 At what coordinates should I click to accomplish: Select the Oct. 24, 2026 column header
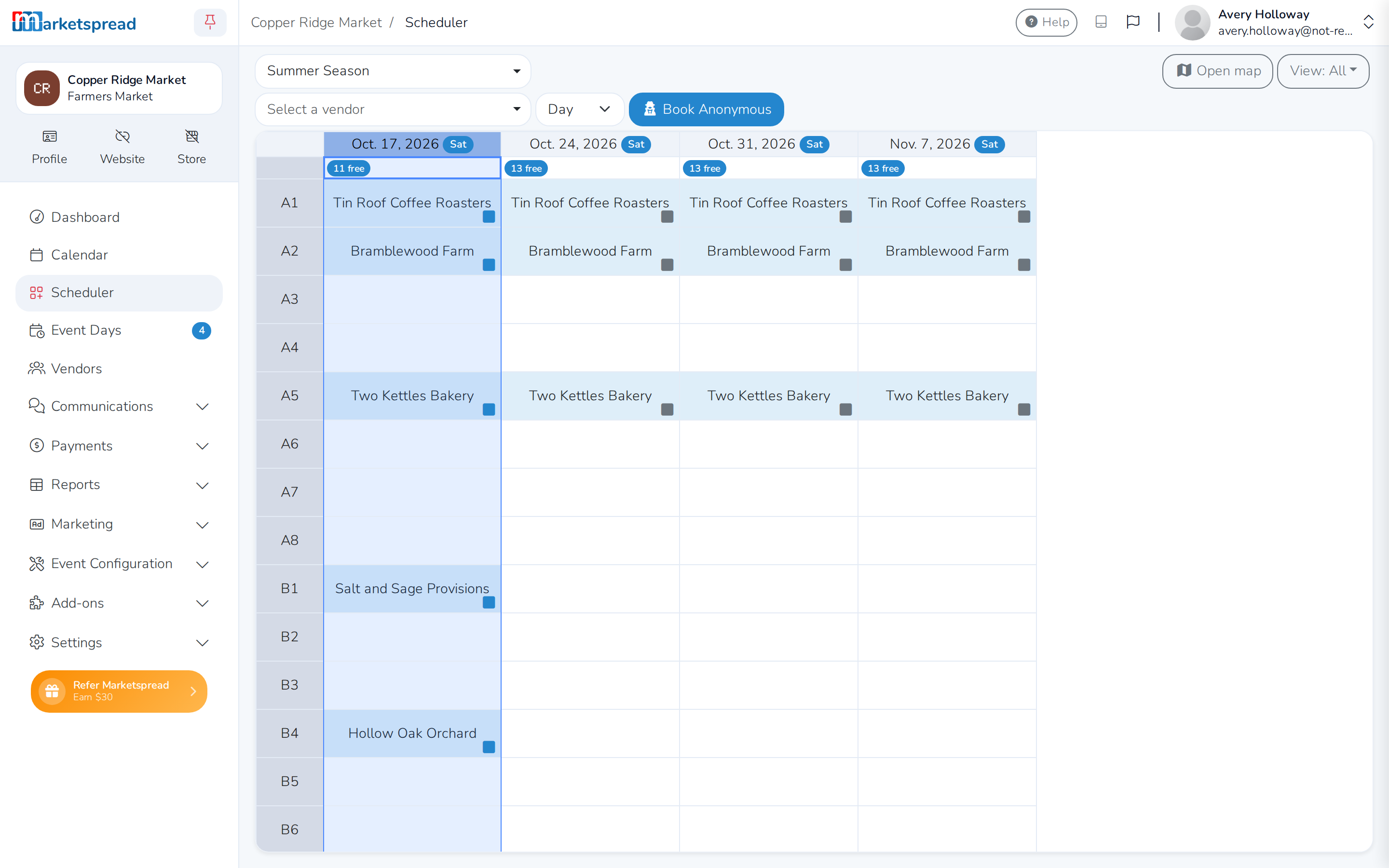[590, 144]
